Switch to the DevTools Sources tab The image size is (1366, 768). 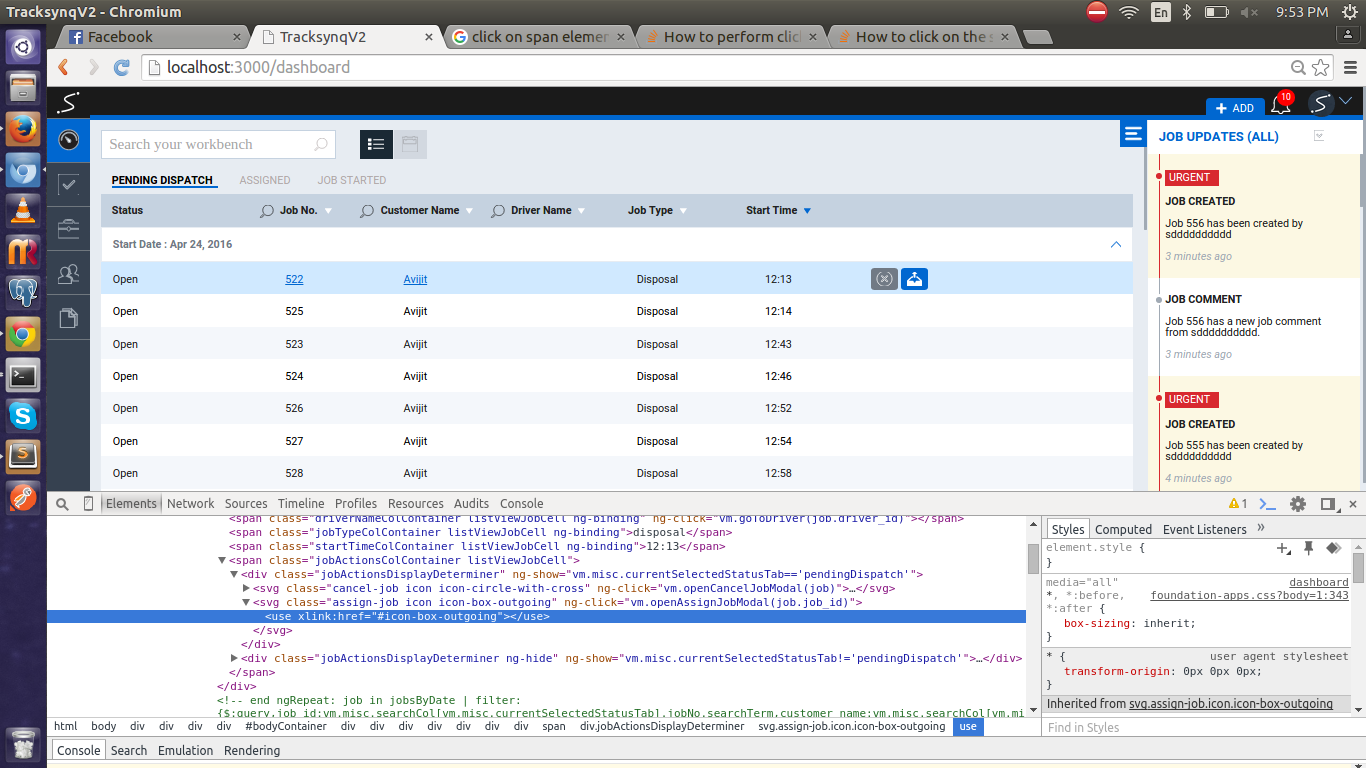[246, 504]
